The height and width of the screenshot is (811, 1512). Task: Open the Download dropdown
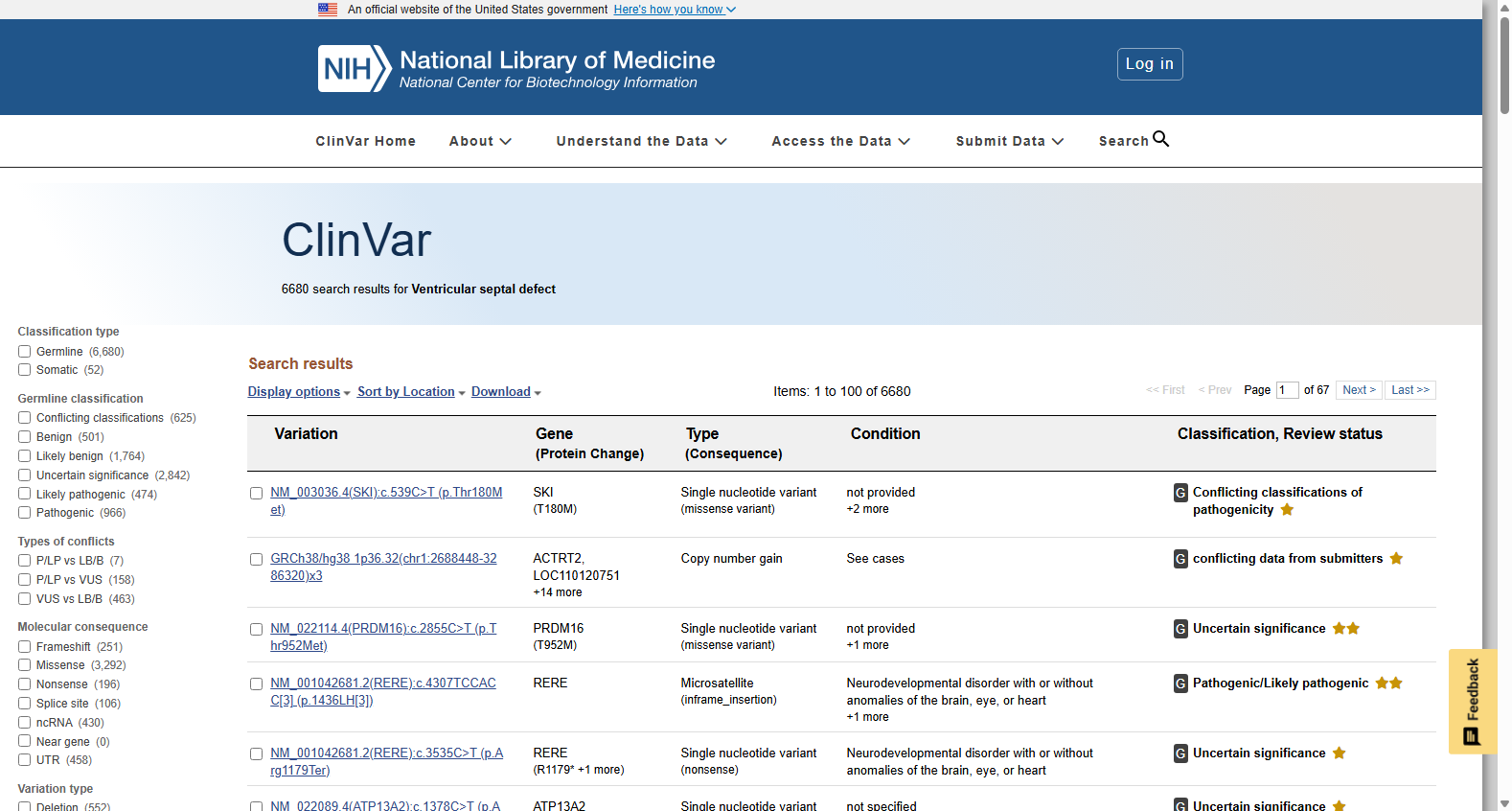click(506, 392)
